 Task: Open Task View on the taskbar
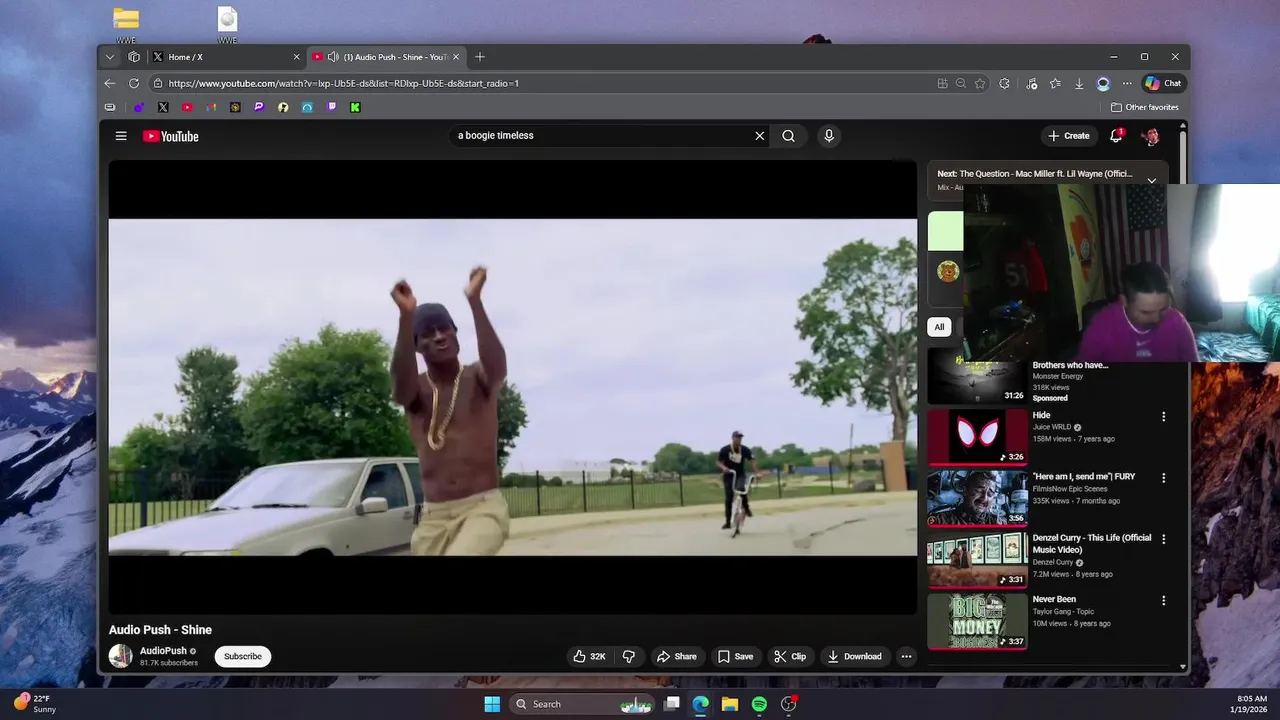672,704
